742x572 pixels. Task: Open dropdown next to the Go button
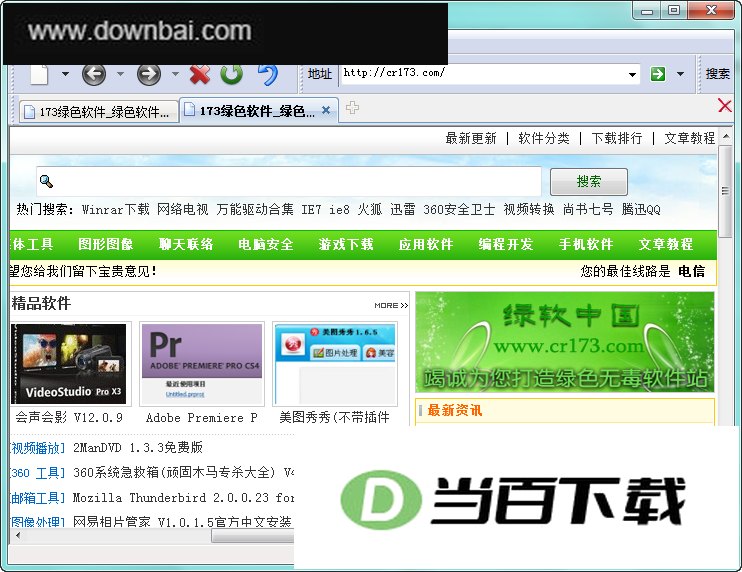(x=680, y=74)
